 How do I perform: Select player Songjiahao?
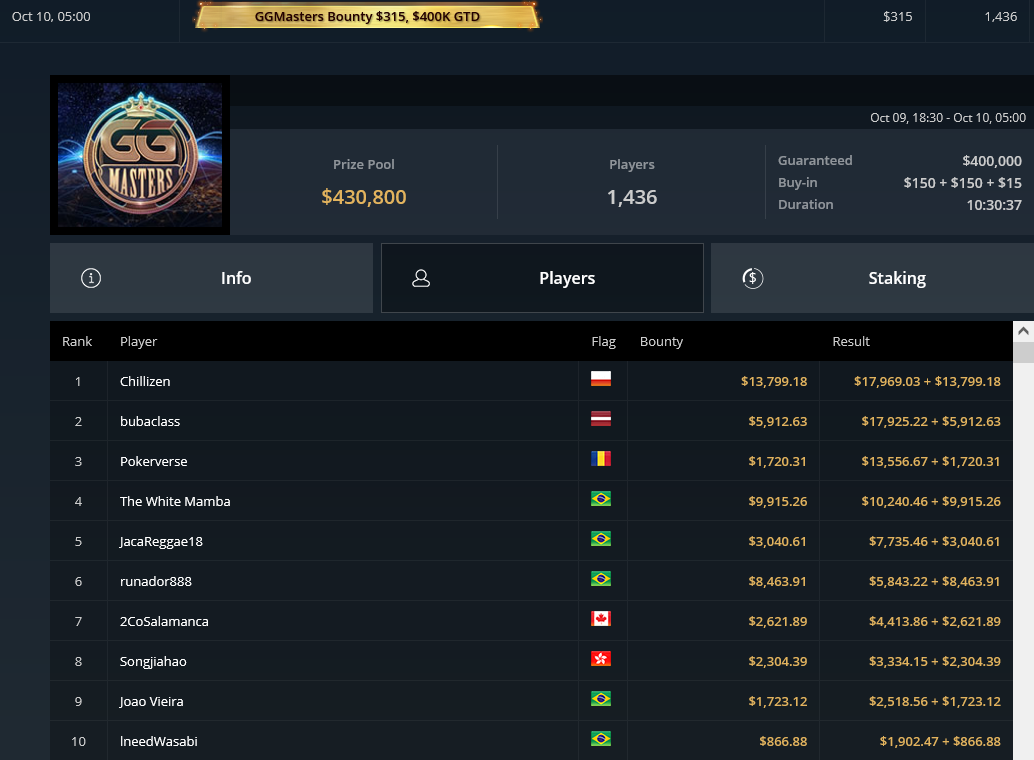click(153, 662)
